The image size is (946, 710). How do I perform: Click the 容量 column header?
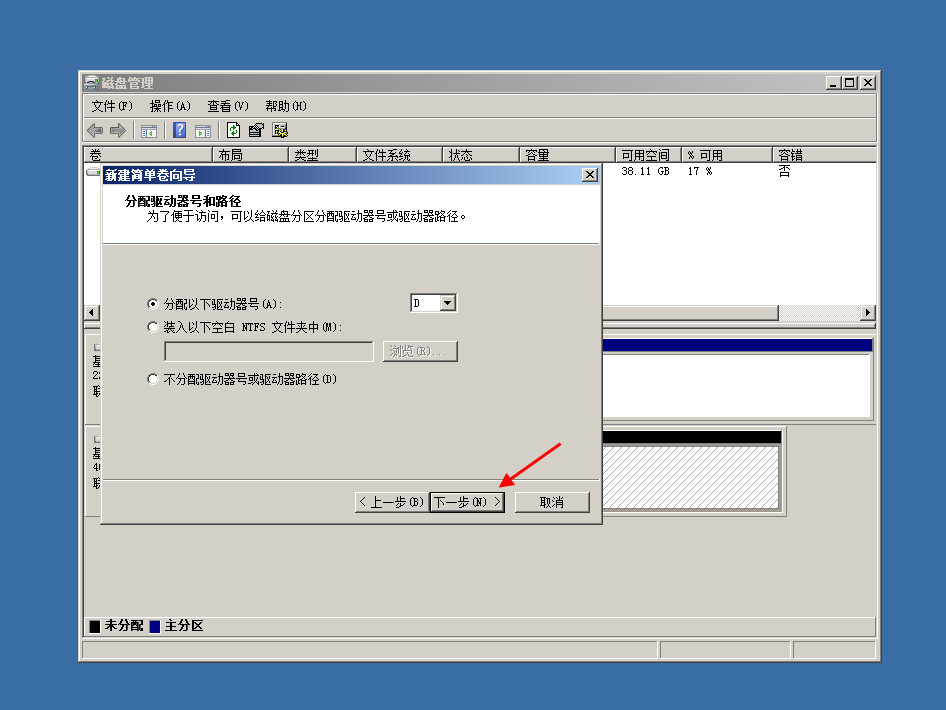[x=568, y=155]
